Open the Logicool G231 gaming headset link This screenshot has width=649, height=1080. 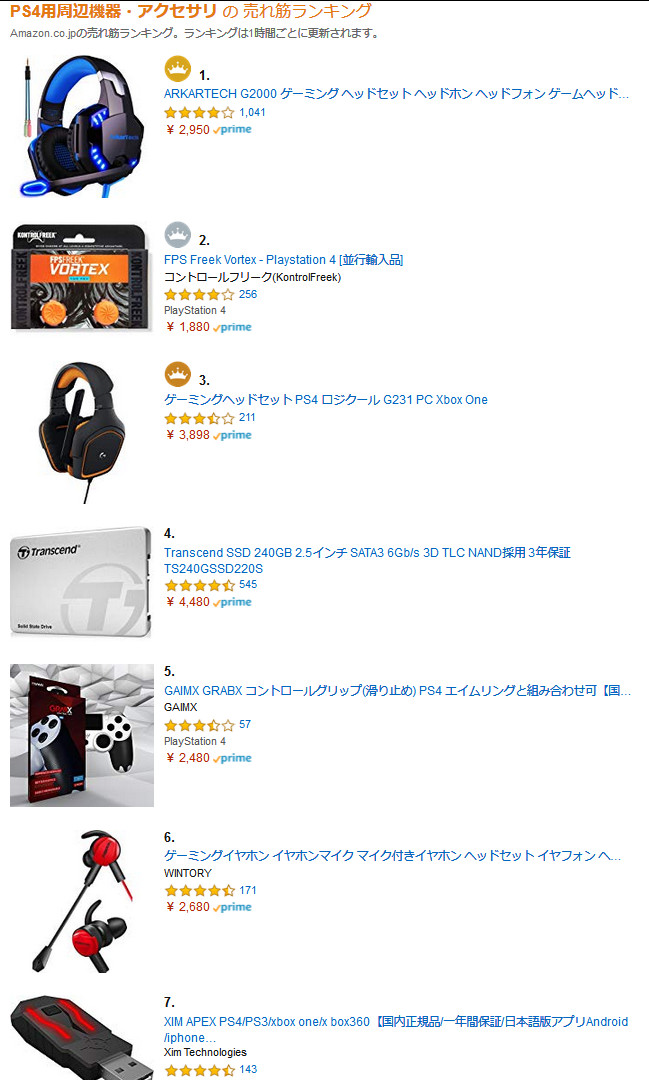coord(326,399)
